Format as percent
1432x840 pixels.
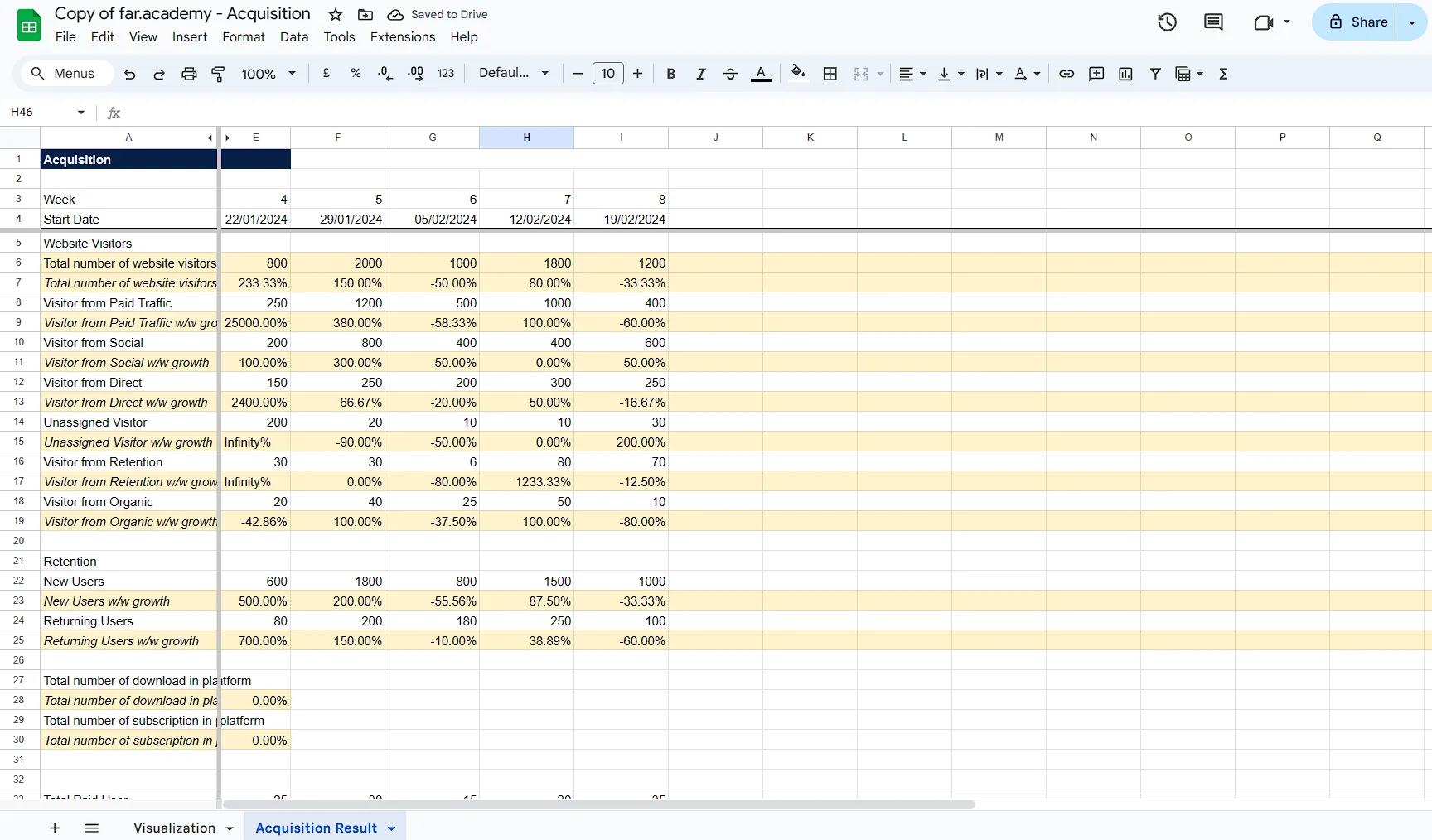pos(356,74)
